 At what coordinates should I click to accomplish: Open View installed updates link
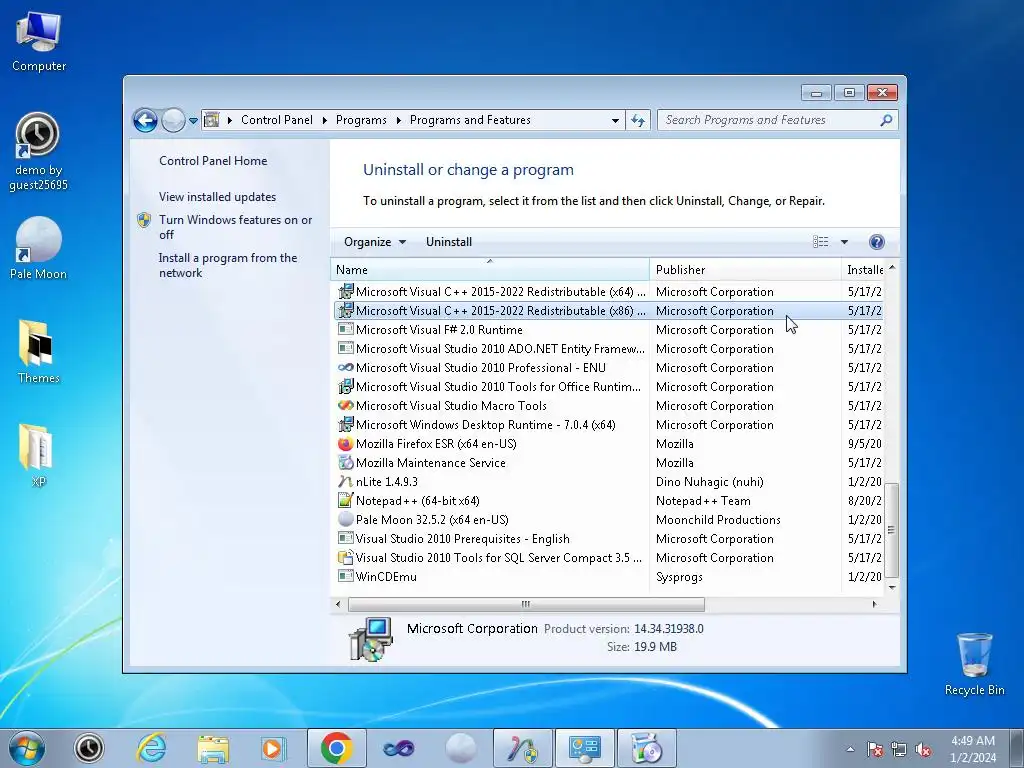tap(217, 197)
